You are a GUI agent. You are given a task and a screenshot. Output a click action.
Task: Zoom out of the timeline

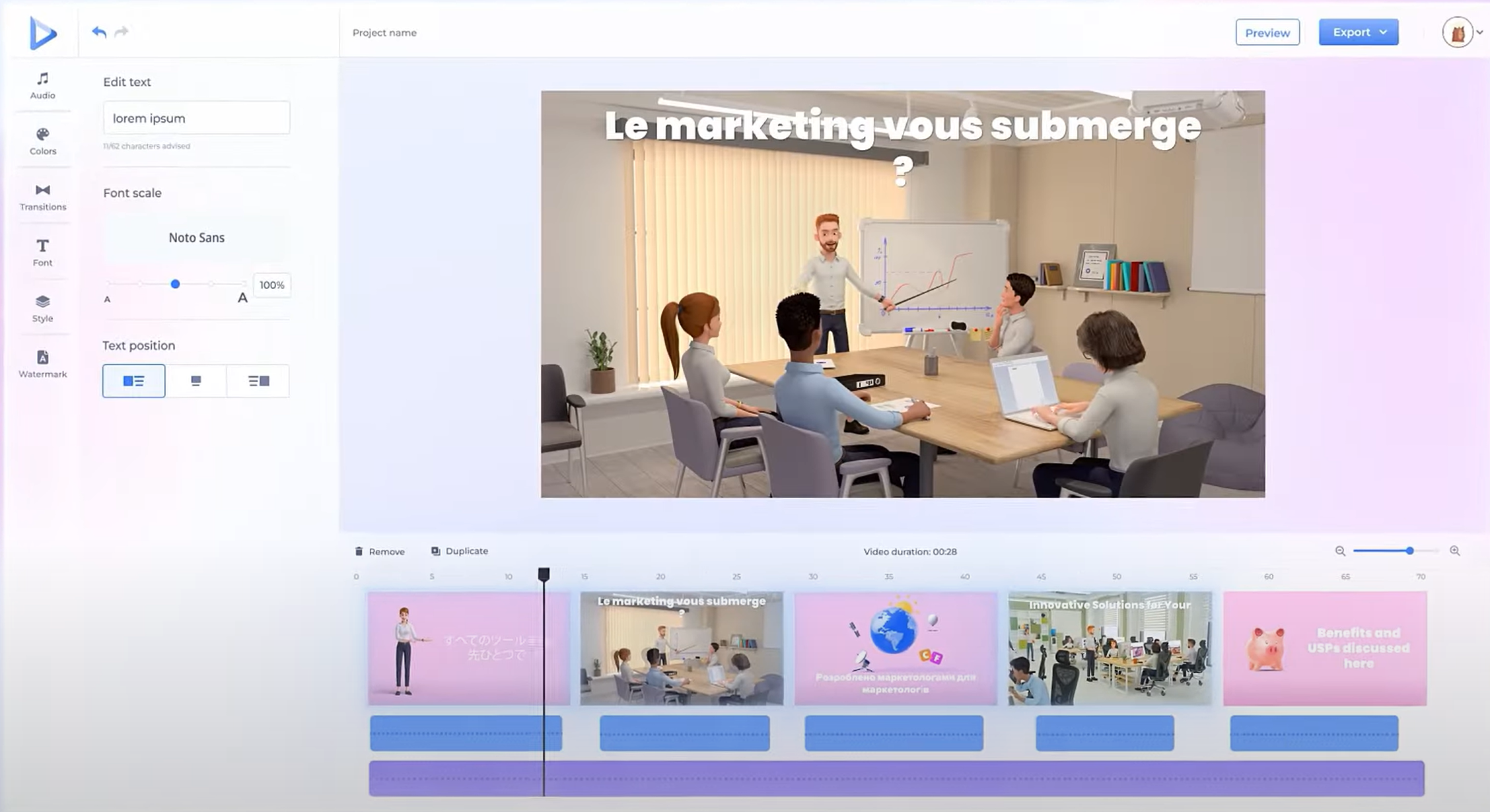[1340, 551]
